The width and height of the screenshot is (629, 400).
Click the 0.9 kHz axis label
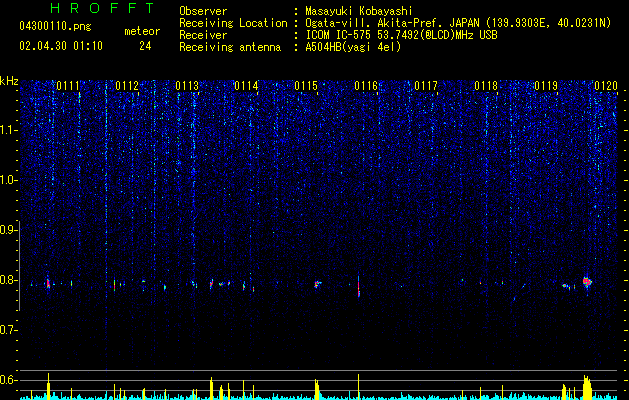(9, 230)
